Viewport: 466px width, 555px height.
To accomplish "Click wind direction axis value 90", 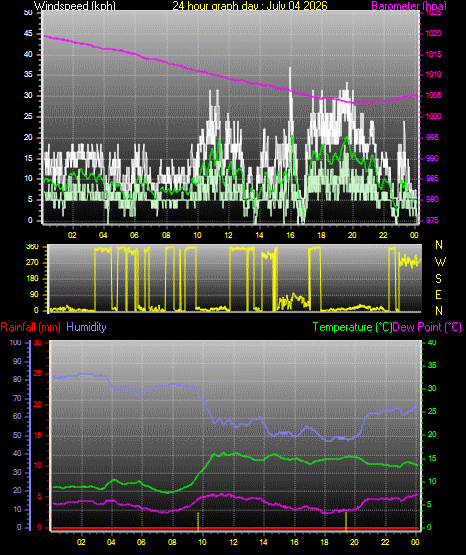I will [x=34, y=294].
